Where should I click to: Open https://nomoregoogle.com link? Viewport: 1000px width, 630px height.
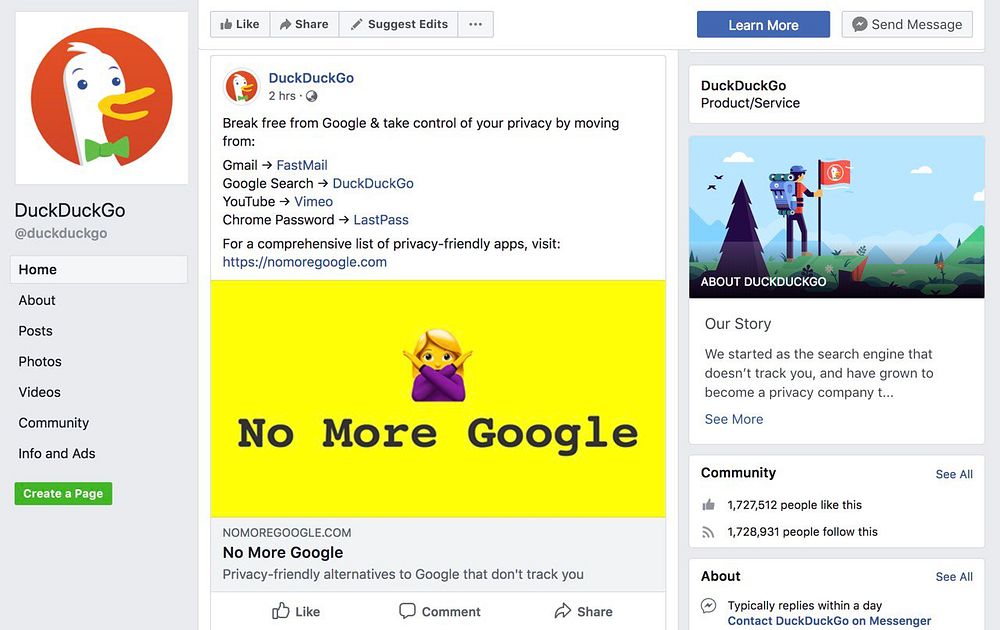coord(305,262)
